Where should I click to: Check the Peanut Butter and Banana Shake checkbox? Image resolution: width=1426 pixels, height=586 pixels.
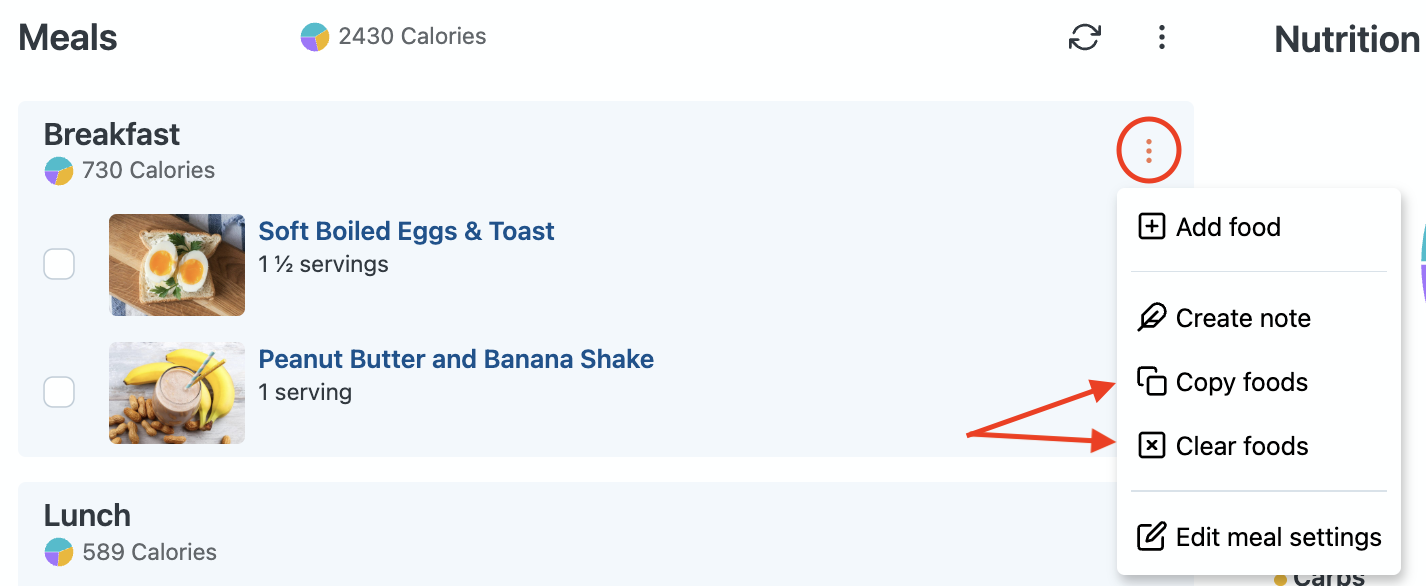point(59,393)
